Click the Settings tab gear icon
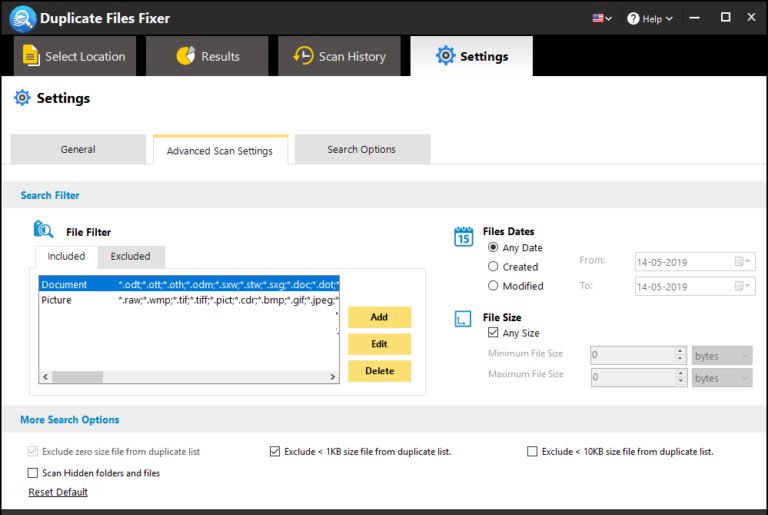 [x=445, y=55]
